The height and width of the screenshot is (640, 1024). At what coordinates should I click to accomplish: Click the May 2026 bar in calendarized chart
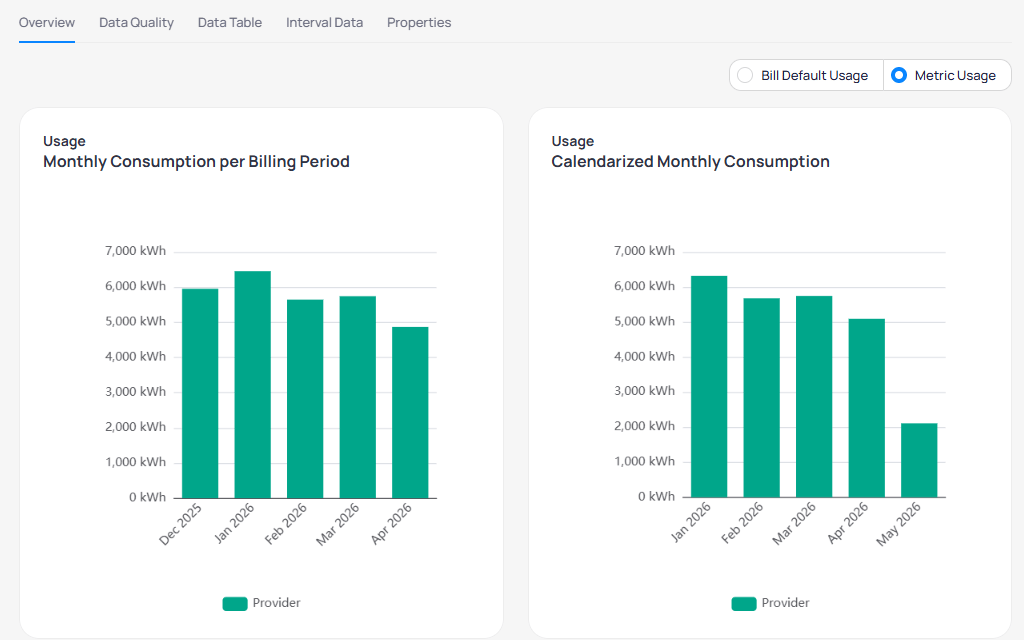click(x=919, y=460)
